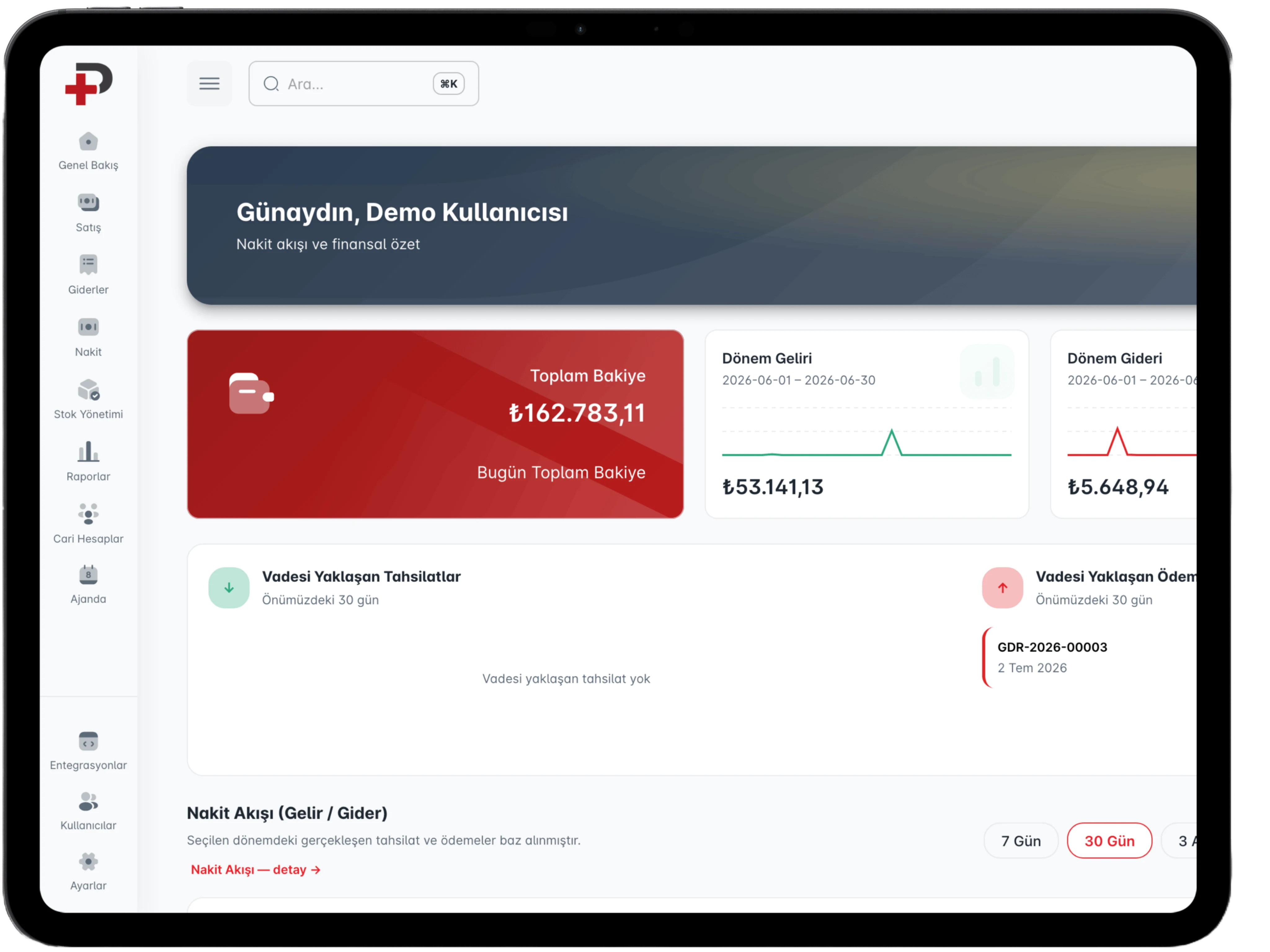Viewport: 1270px width, 952px height.
Task: Open Ayarlar gear icon
Action: [x=88, y=862]
